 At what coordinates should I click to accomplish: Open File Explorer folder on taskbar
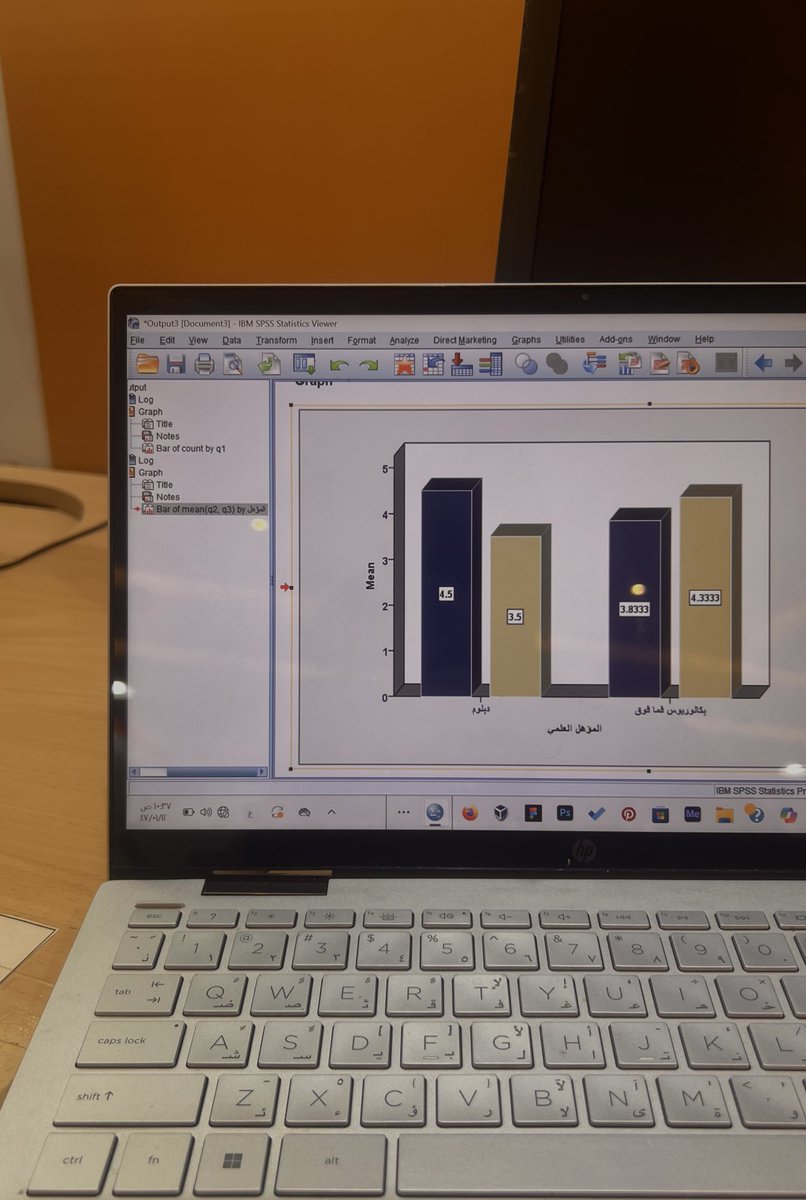[724, 815]
